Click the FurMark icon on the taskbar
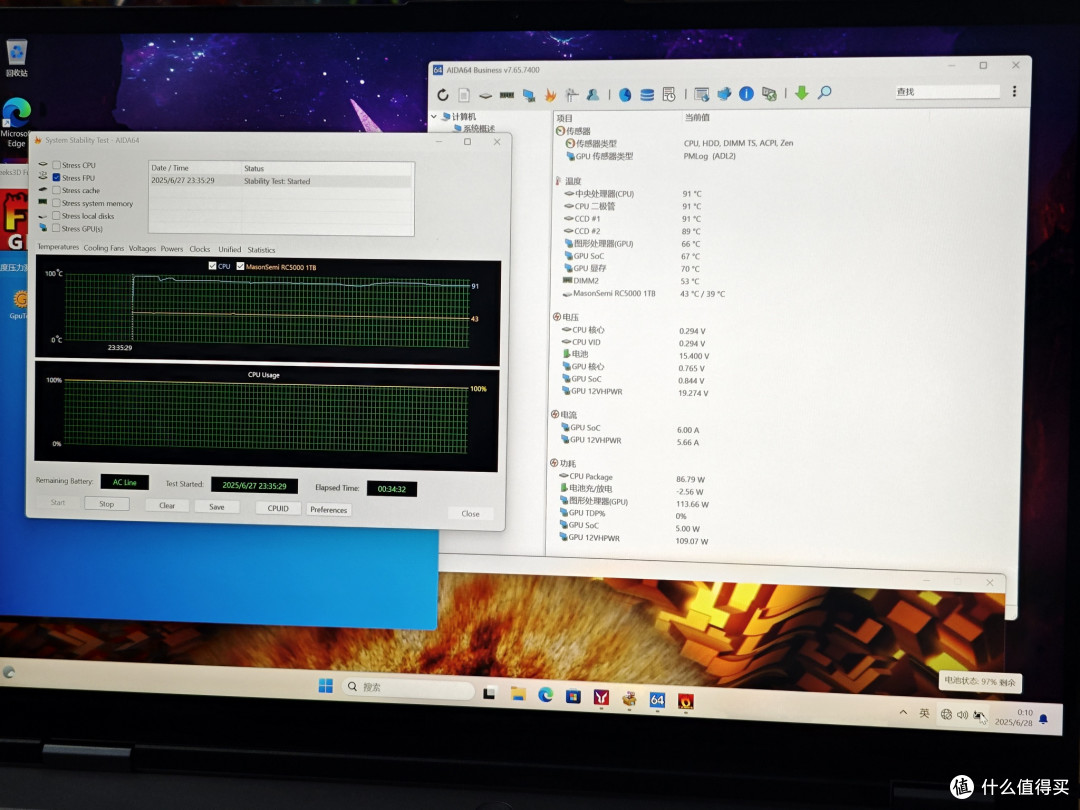Screen dimensions: 1080x810 coord(685,701)
